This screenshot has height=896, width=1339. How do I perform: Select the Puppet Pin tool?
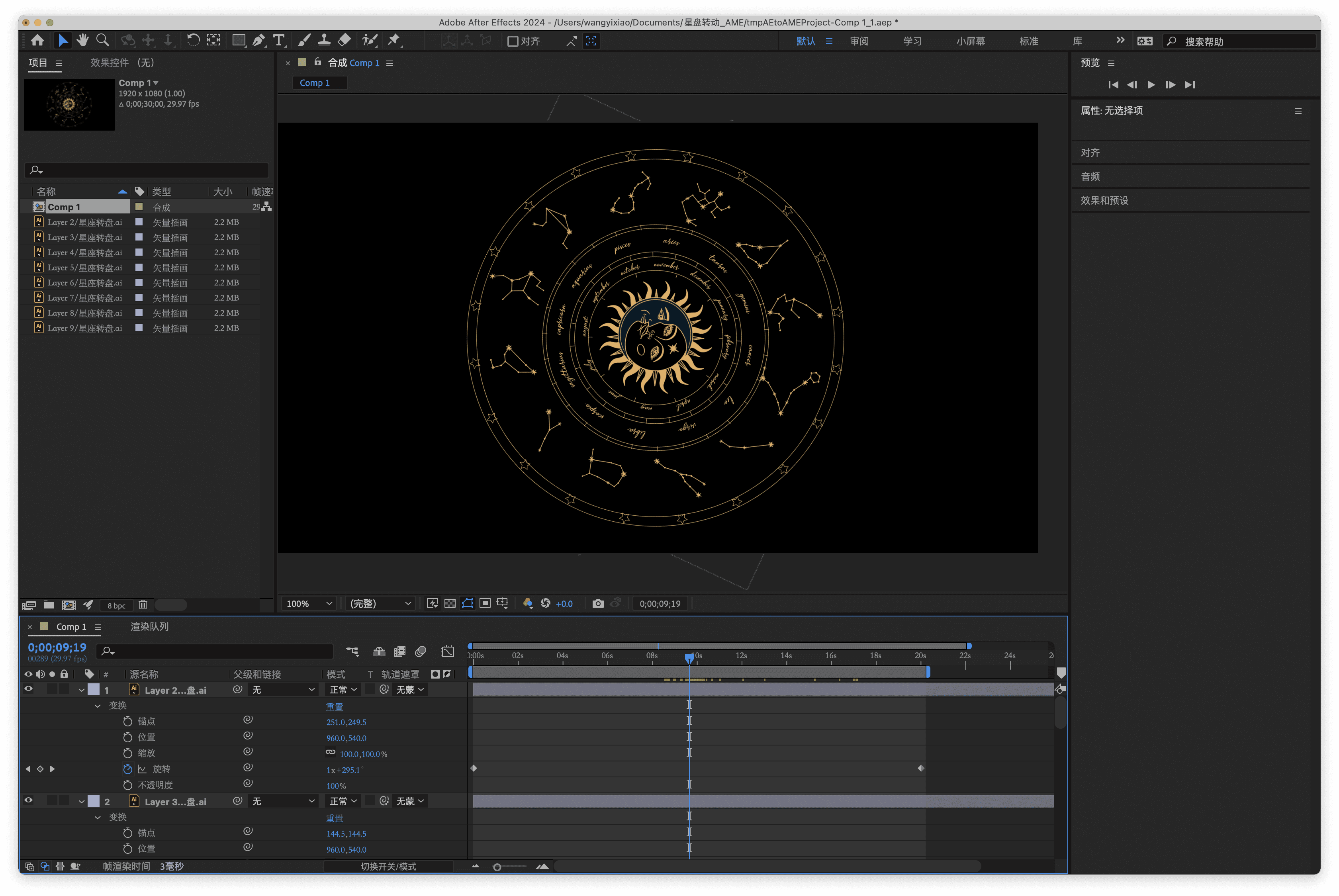pyautogui.click(x=394, y=41)
